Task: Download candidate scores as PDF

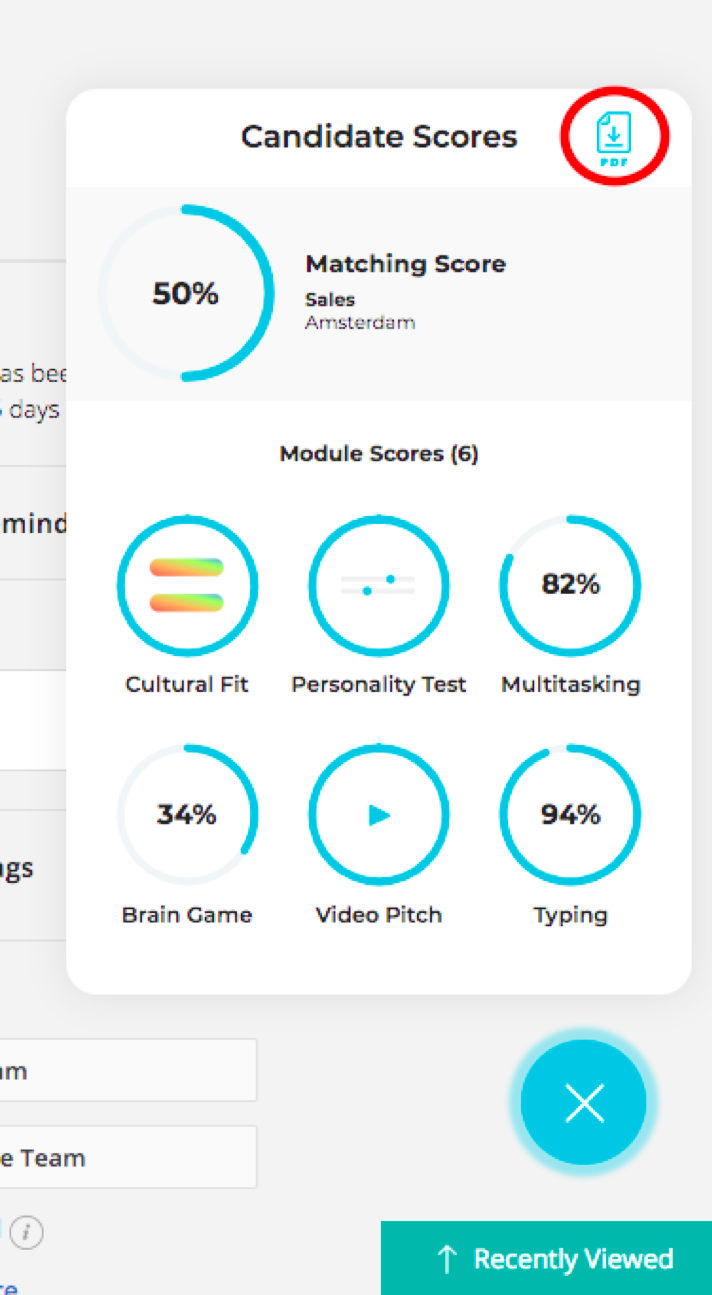Action: click(x=614, y=138)
